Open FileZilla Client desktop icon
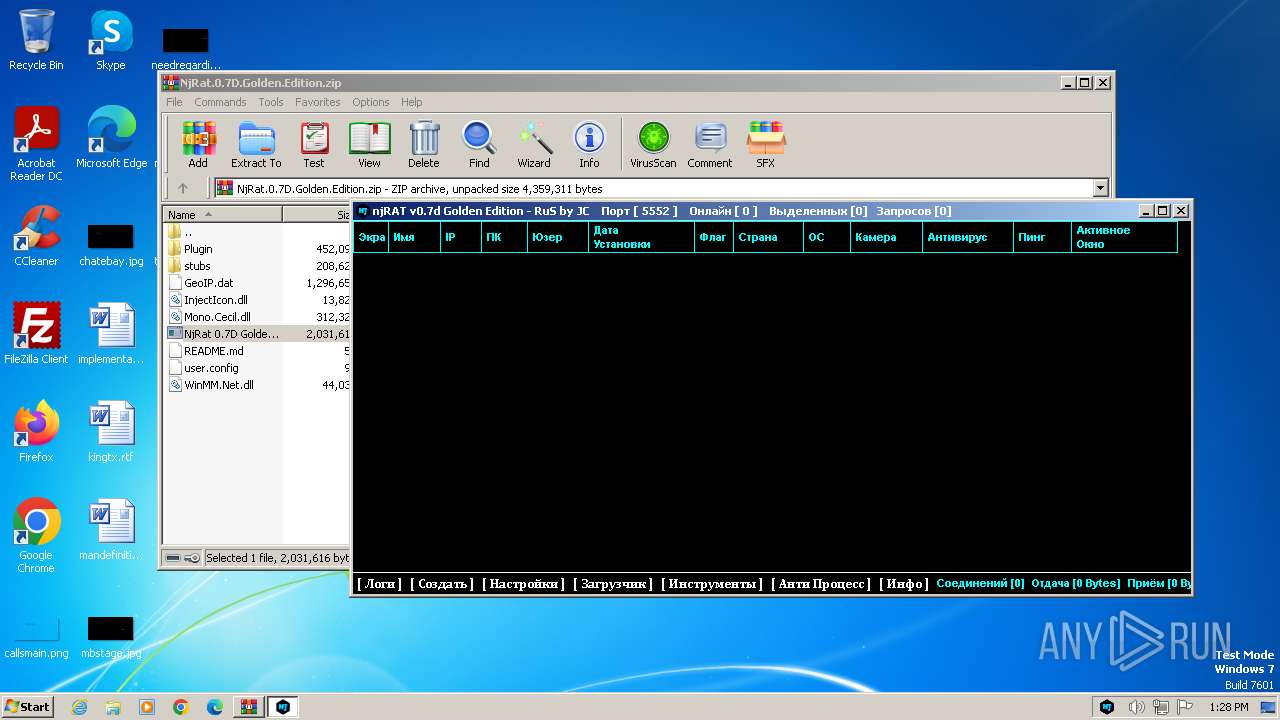Viewport: 1280px width, 720px height. [36, 334]
